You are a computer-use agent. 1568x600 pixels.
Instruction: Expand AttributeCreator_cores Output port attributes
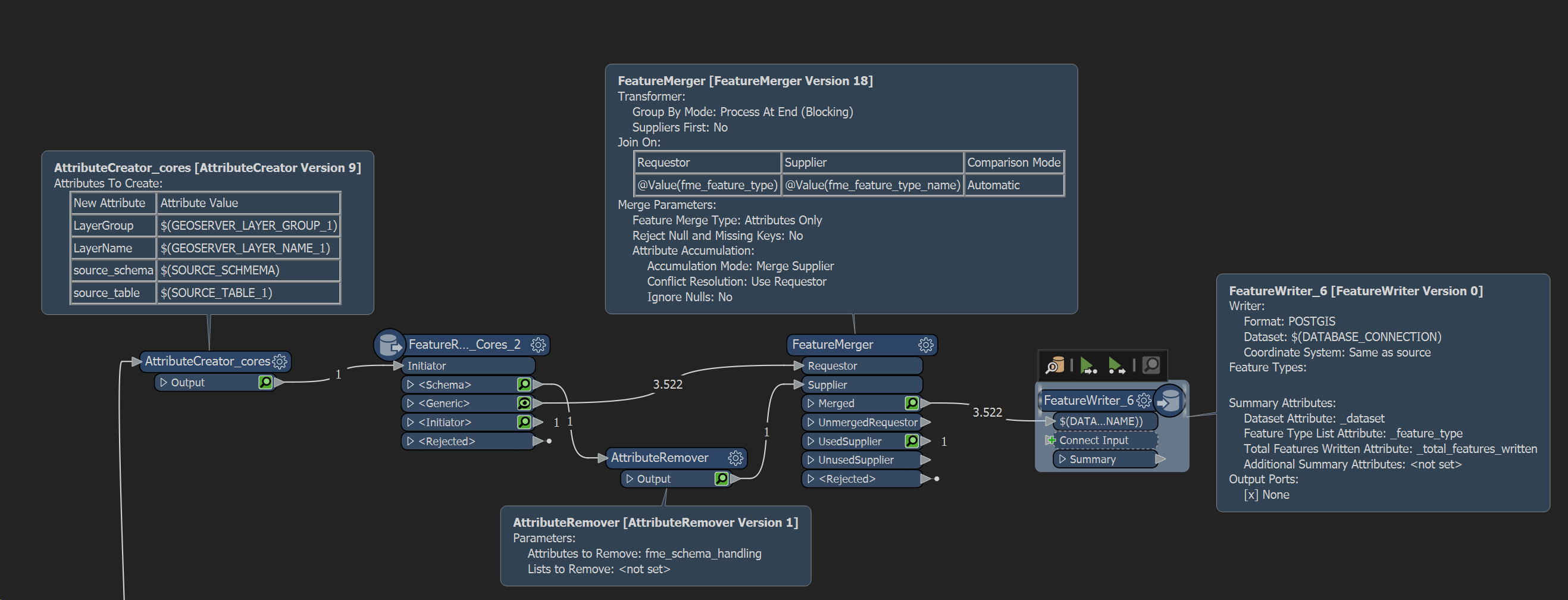click(164, 383)
